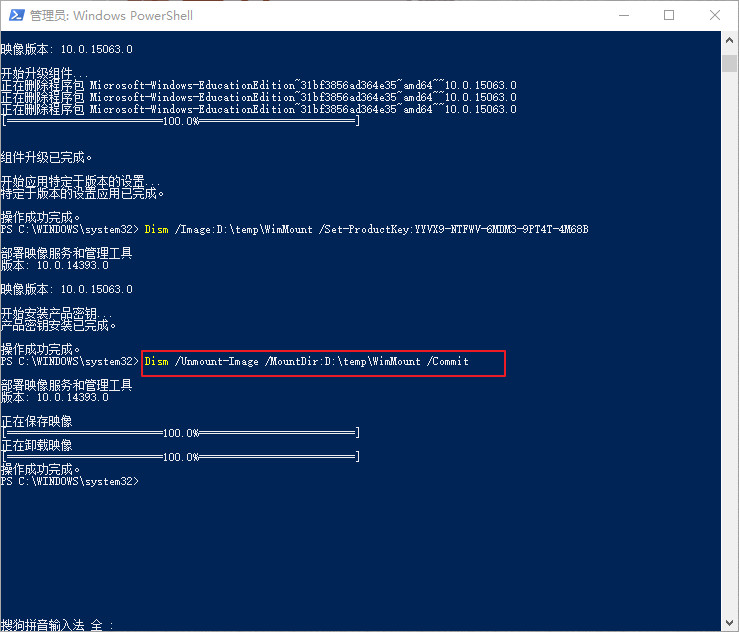The width and height of the screenshot is (739, 632).
Task: Click the scrollbar down arrow
Action: pyautogui.click(x=730, y=622)
